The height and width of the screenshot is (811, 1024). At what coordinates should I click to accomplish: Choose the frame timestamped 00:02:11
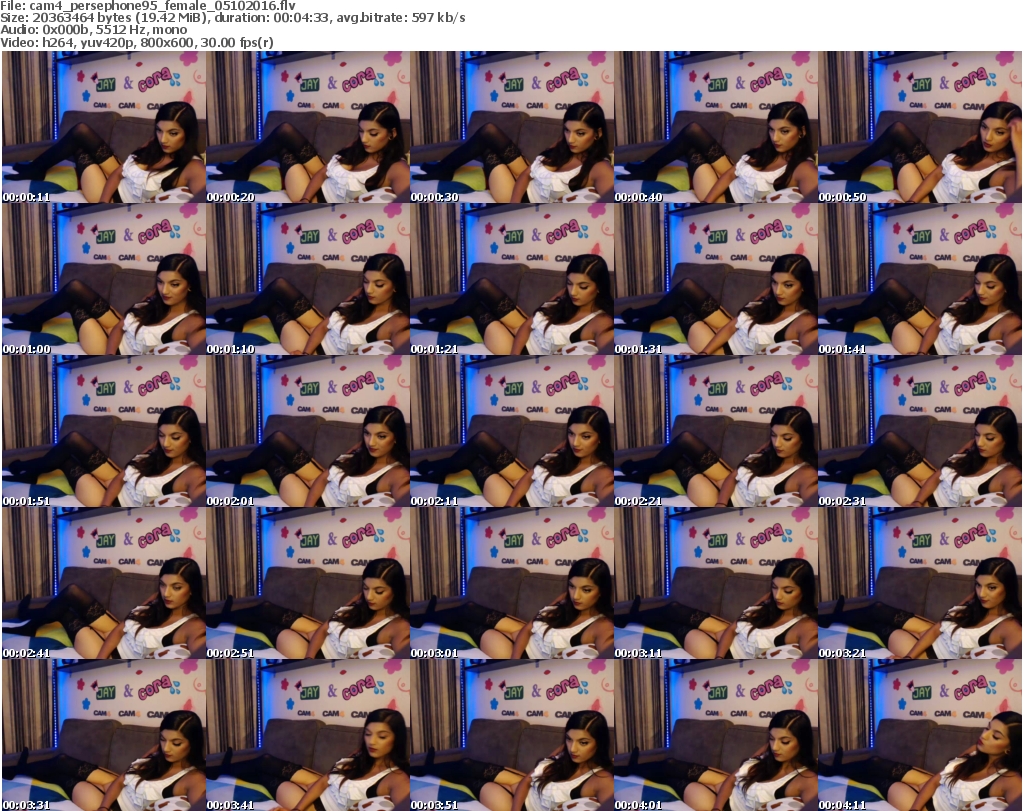(x=511, y=432)
